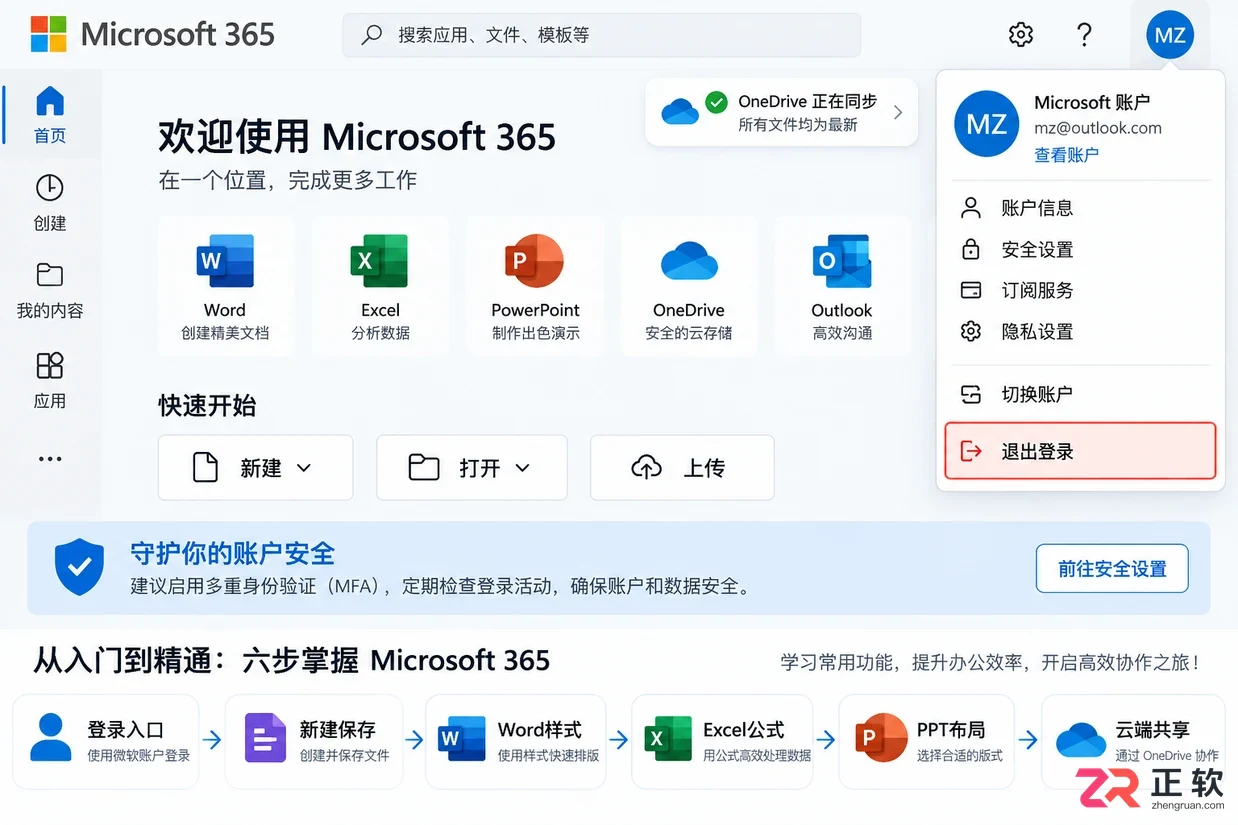Open 我的内容 in the sidebar
Screen dimensions: 1238x825
click(x=50, y=290)
